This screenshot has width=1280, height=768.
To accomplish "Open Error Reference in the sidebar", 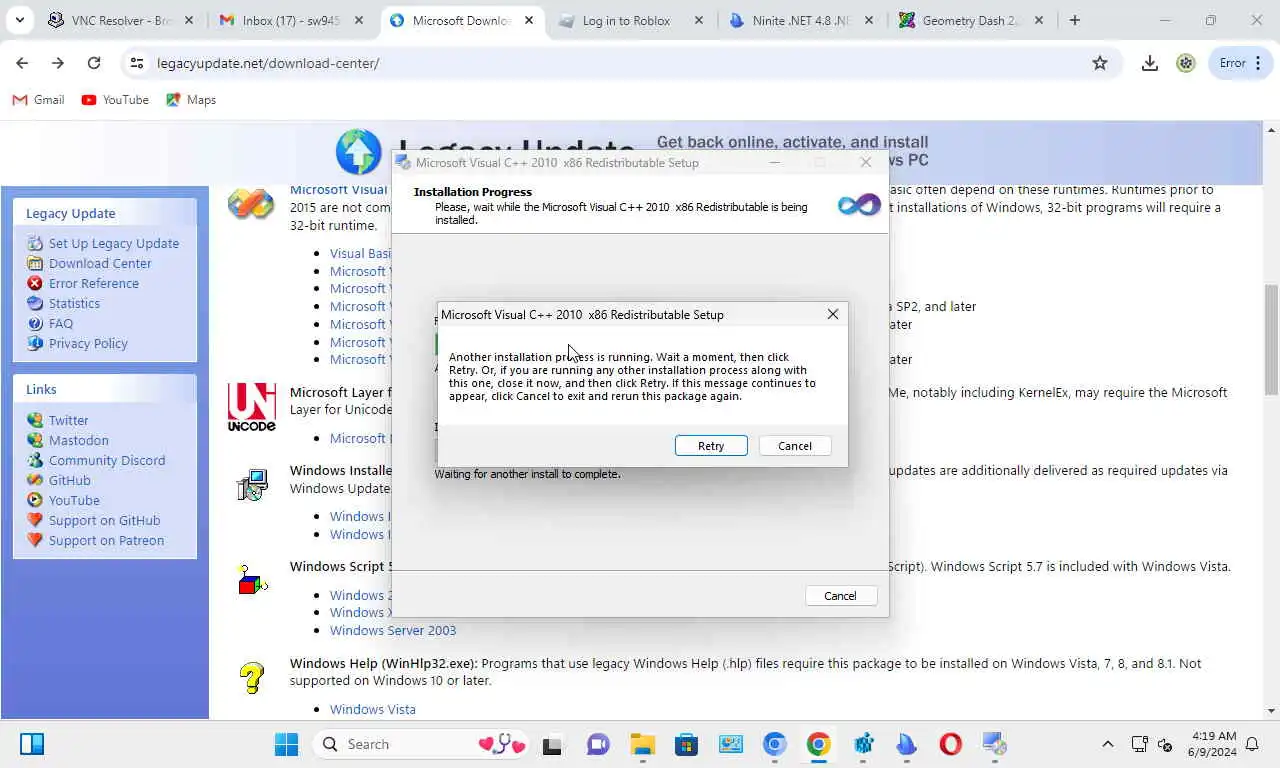I will click(94, 283).
